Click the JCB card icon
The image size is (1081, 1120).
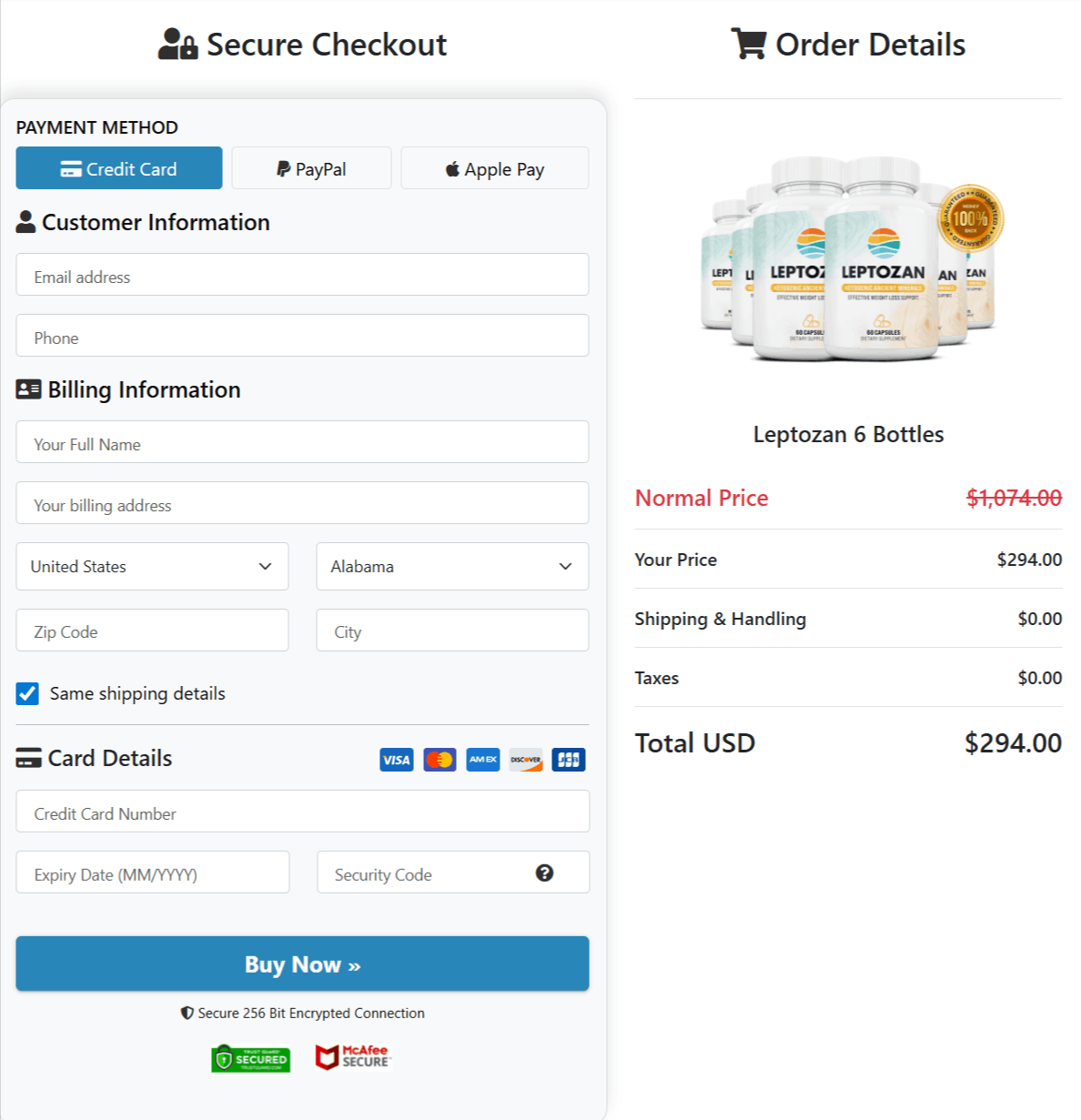(568, 759)
